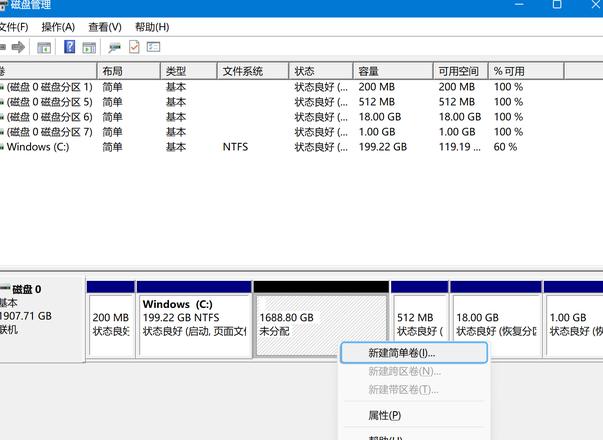Click the NTFS file system cell
Viewport: 603px width, 440px height.
235,147
